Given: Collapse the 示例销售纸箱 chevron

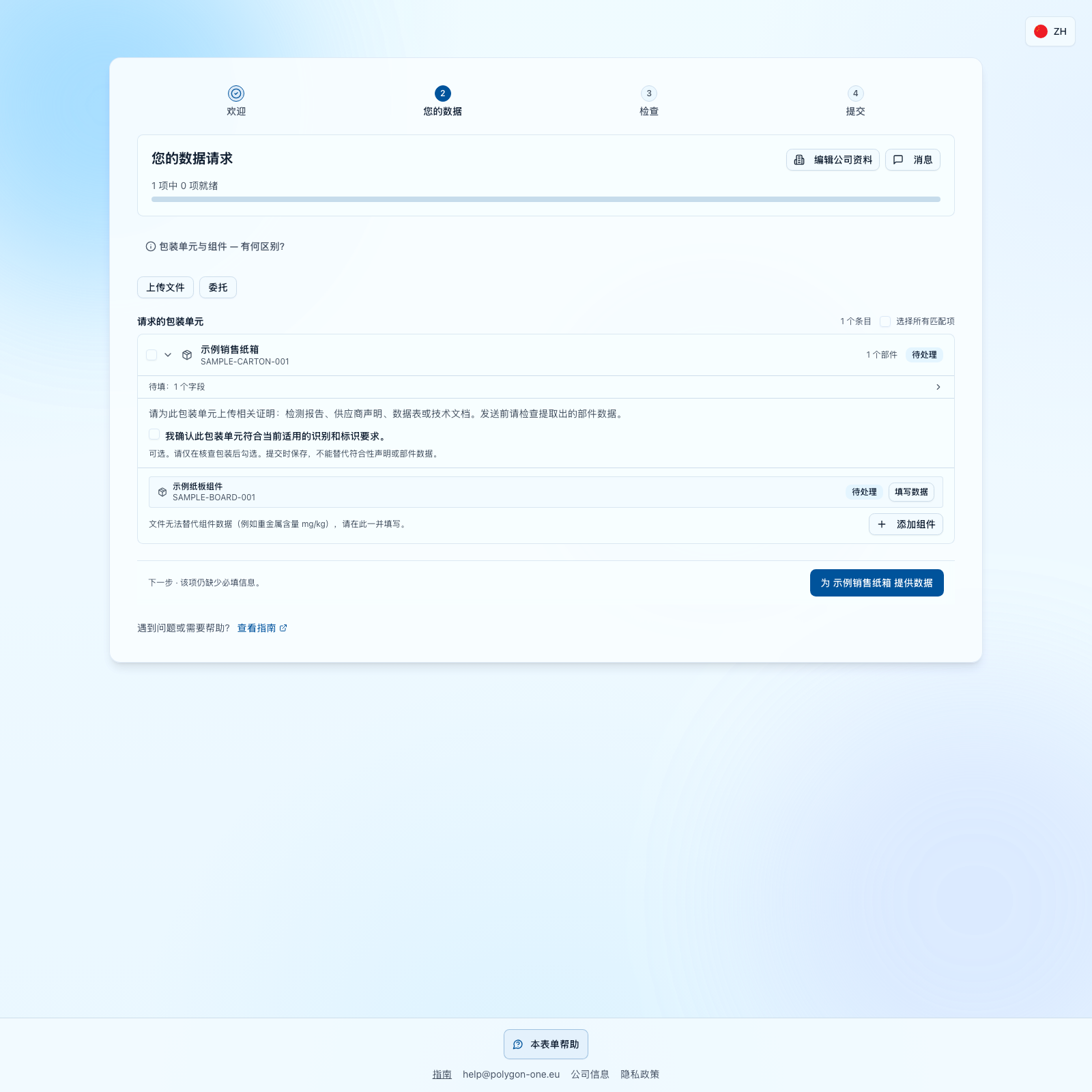Looking at the screenshot, I should pyautogui.click(x=168, y=355).
